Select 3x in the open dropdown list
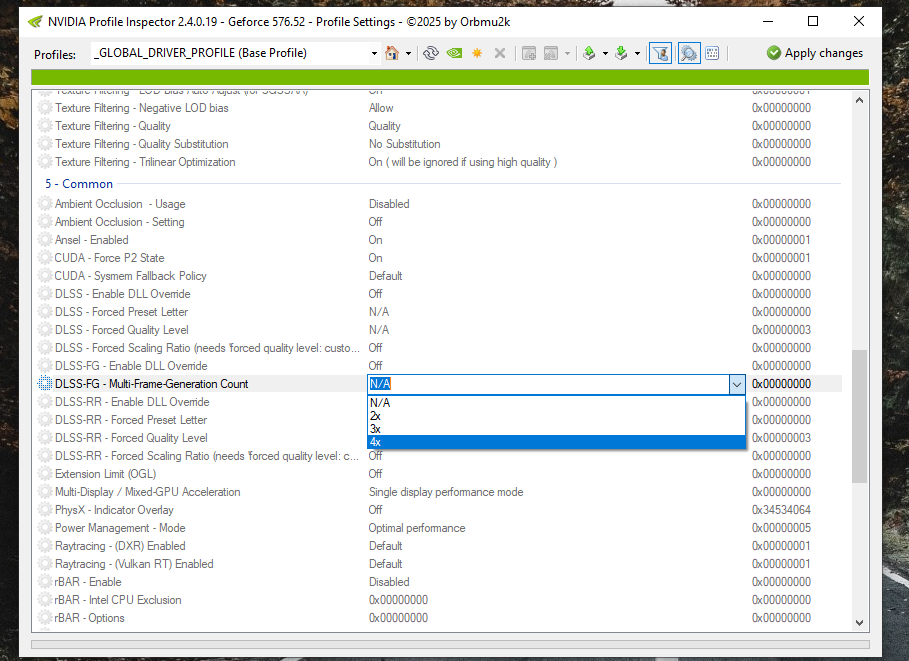This screenshot has height=661, width=909. [x=557, y=429]
